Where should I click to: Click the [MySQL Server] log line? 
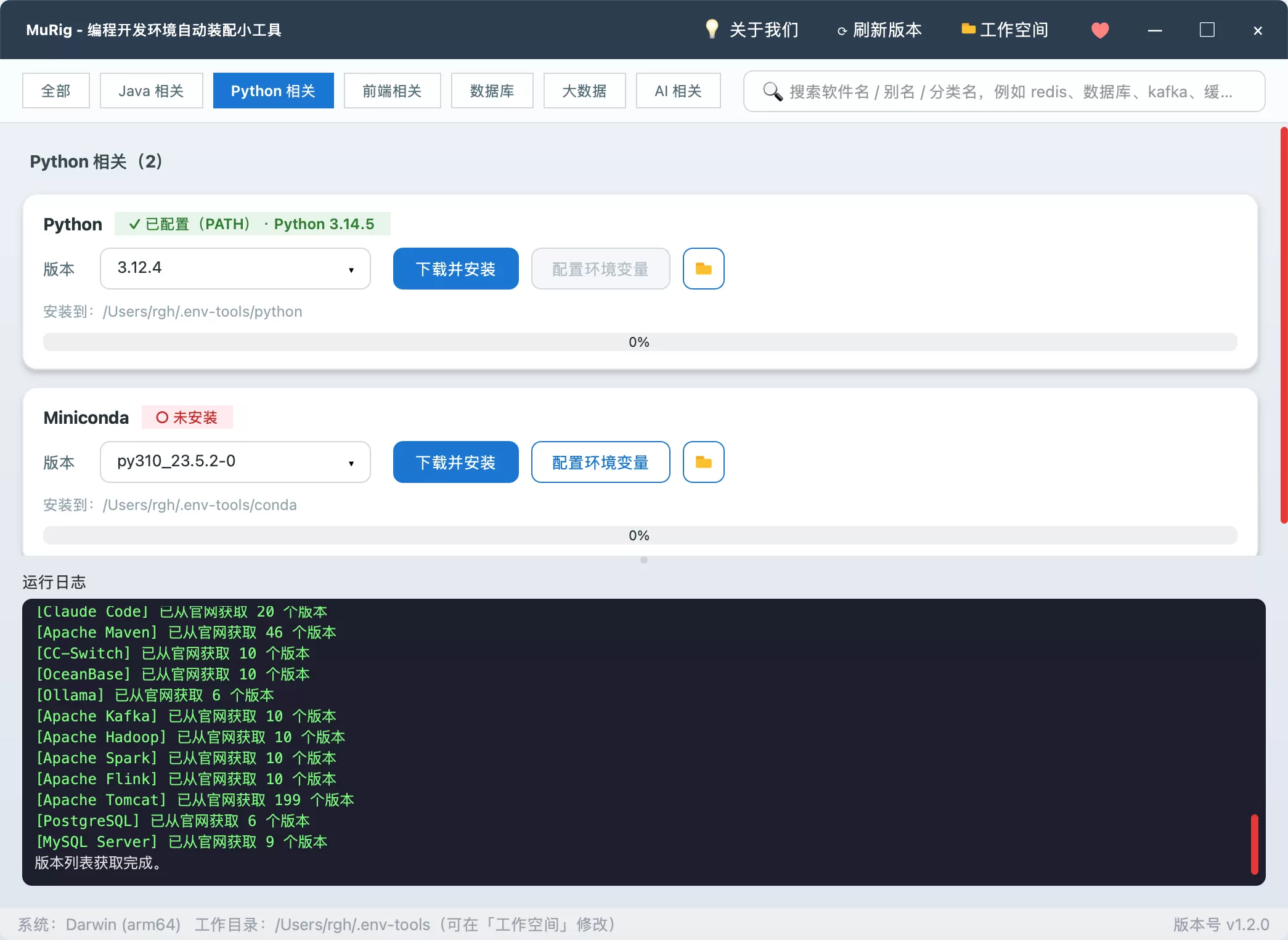181,841
